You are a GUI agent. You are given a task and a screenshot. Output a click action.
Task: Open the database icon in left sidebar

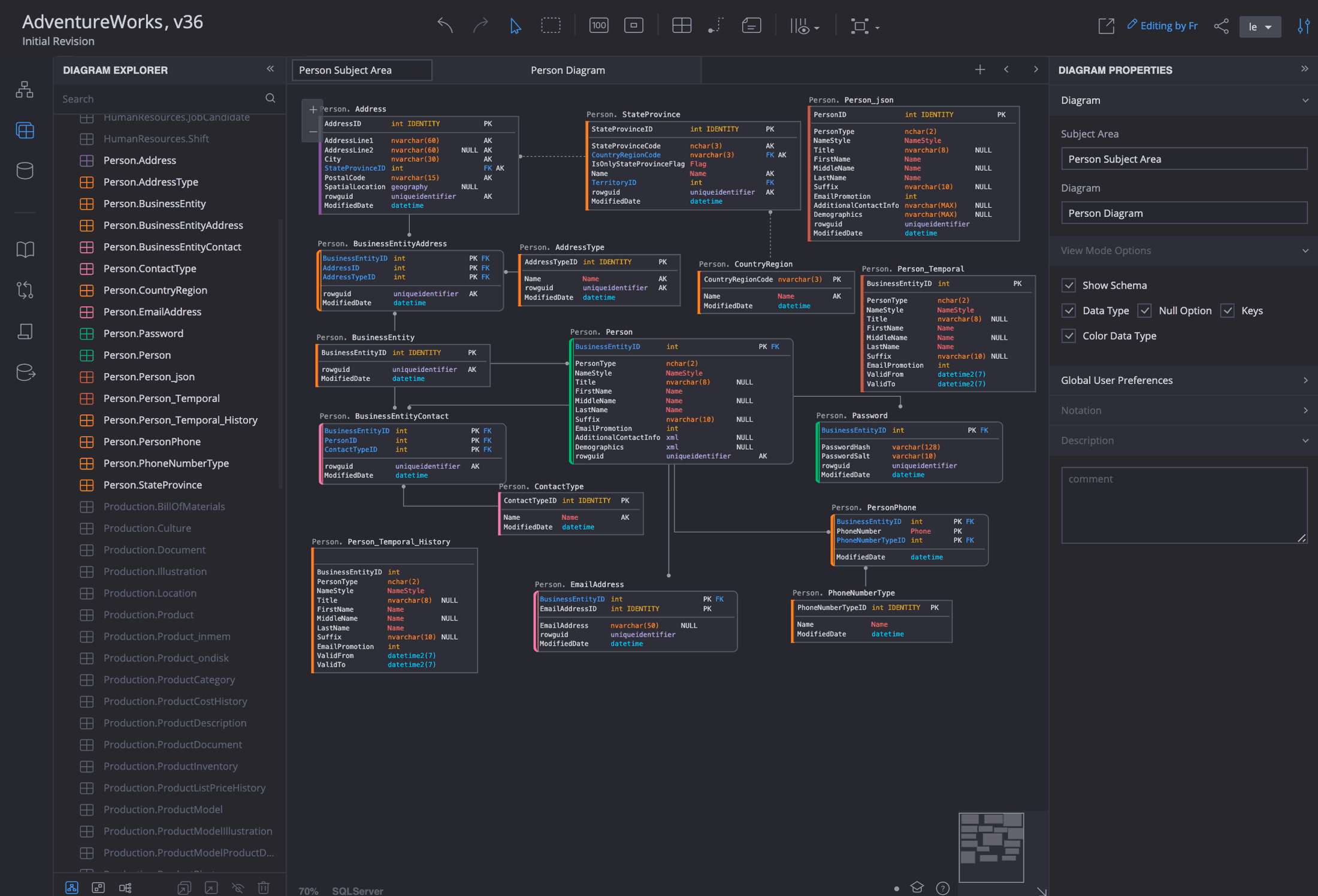pos(25,171)
